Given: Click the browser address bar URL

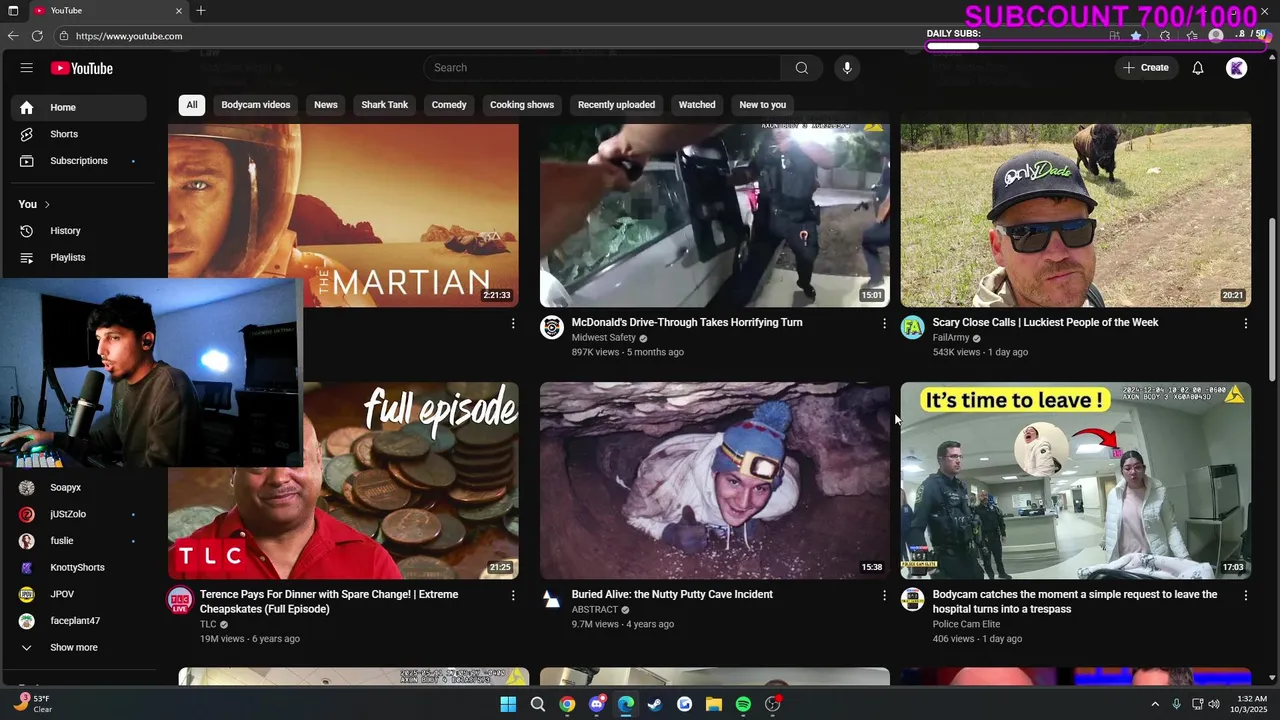Looking at the screenshot, I should point(129,36).
